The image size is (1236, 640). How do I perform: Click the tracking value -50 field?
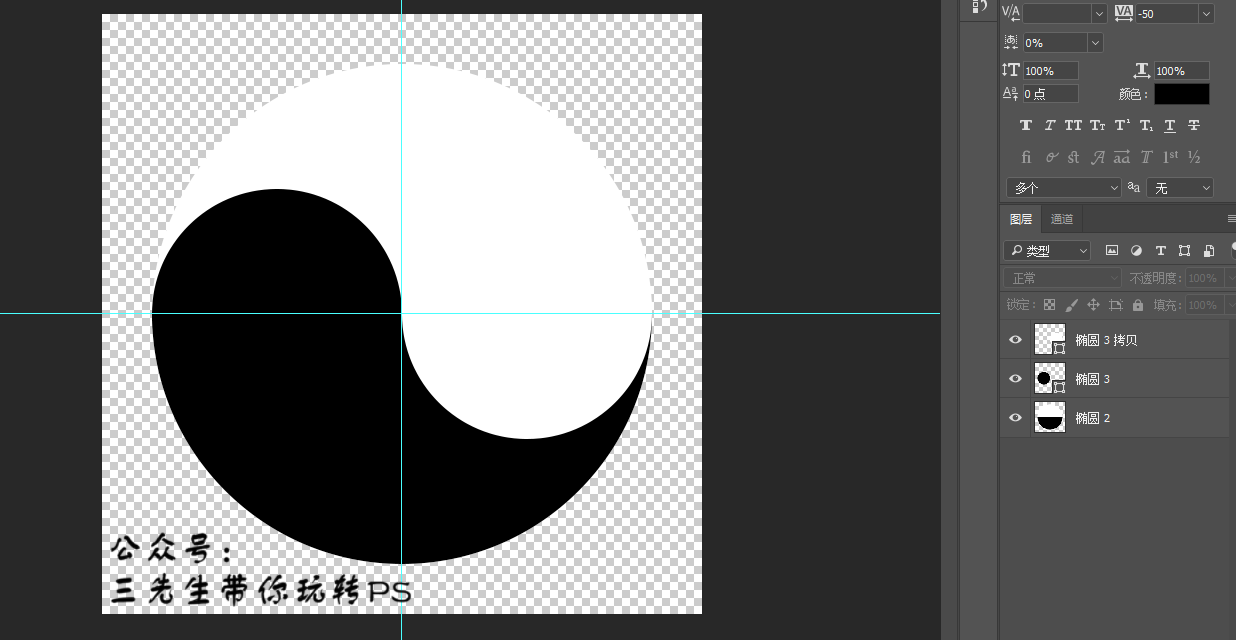click(x=1167, y=13)
